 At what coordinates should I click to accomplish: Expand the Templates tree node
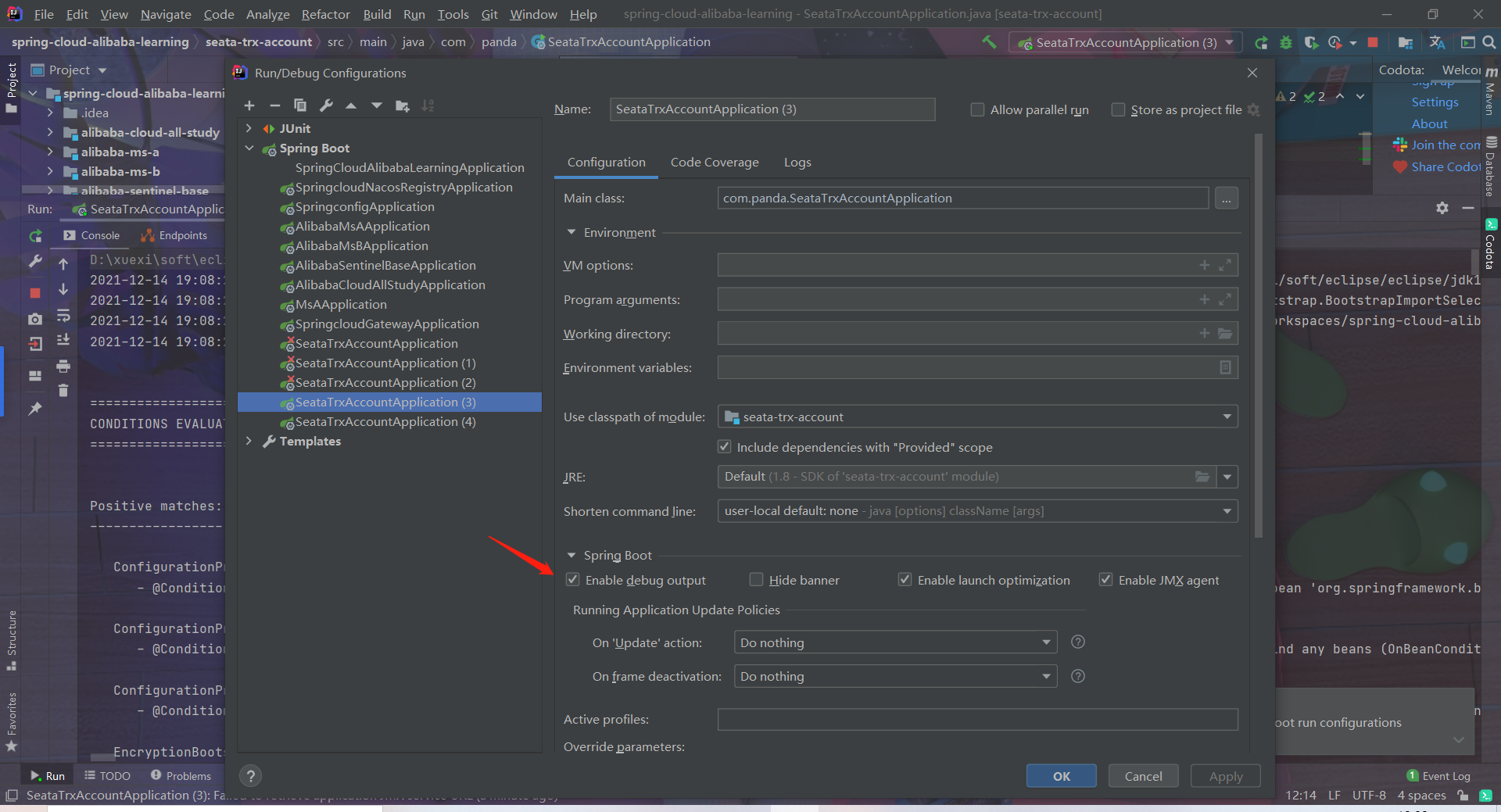pyautogui.click(x=249, y=441)
